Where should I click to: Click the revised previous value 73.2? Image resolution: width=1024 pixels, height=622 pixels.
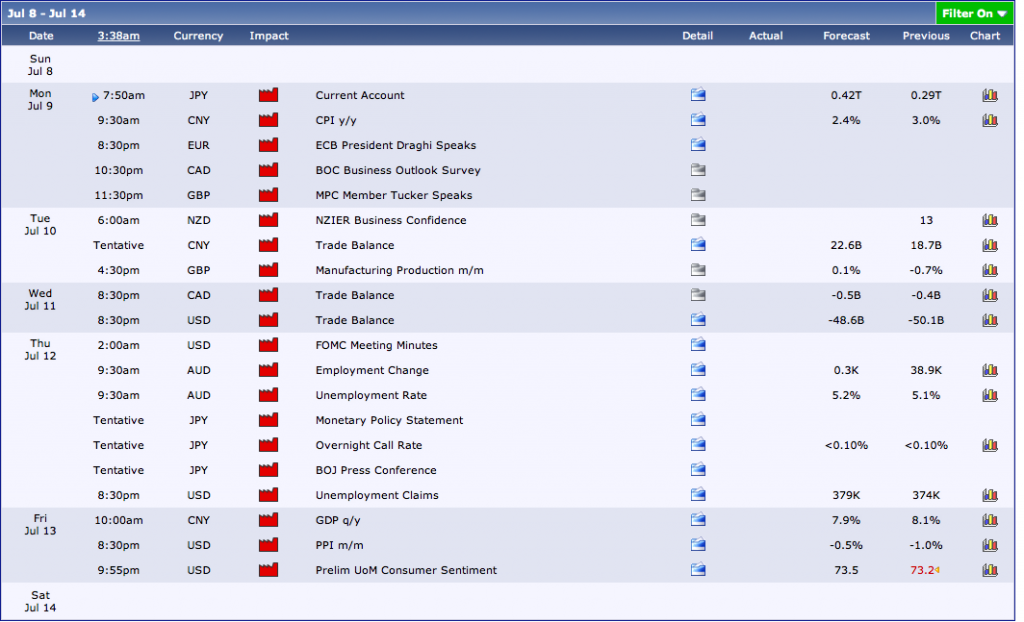924,570
